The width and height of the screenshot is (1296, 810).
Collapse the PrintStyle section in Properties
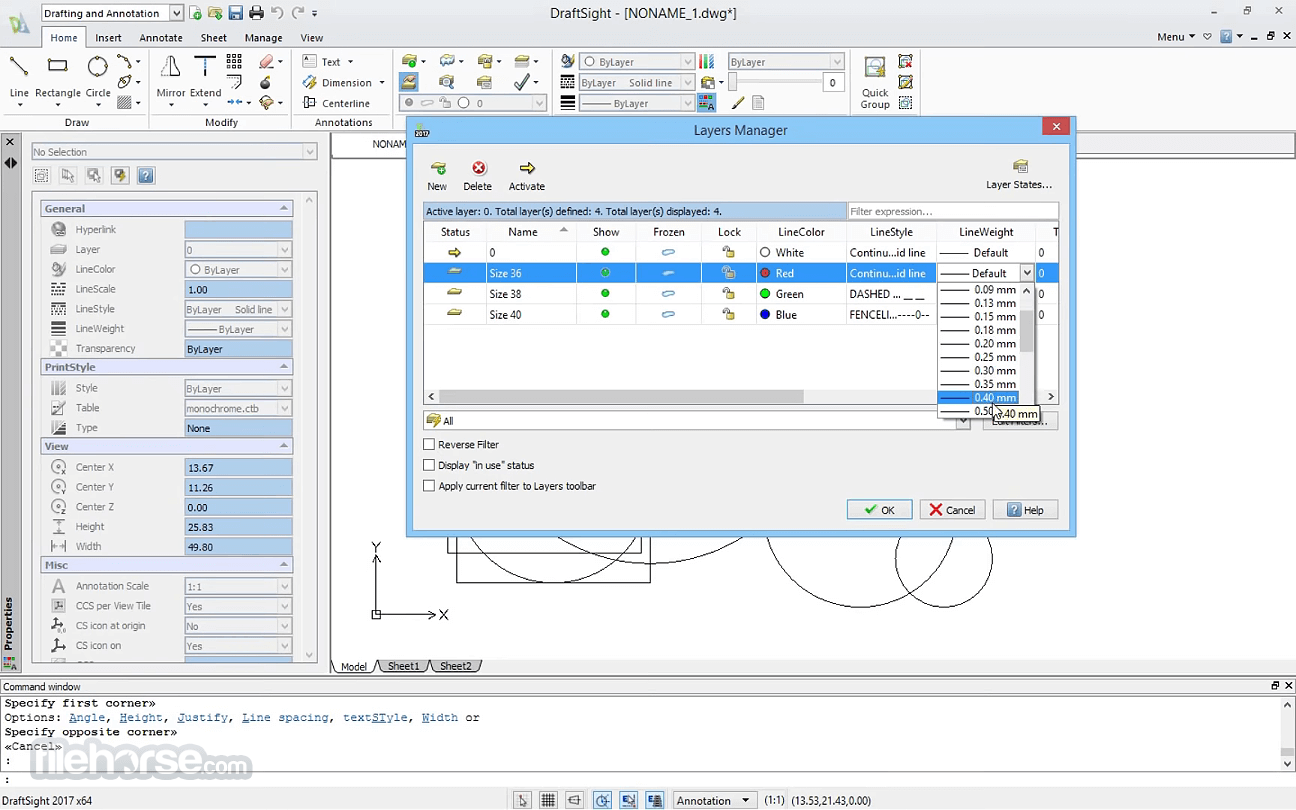coord(284,367)
